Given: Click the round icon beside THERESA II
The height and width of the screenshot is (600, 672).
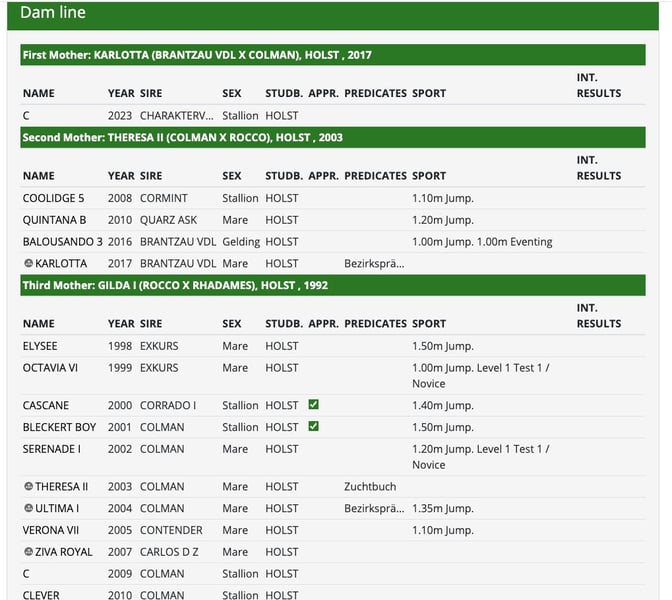Looking at the screenshot, I should point(28,487).
